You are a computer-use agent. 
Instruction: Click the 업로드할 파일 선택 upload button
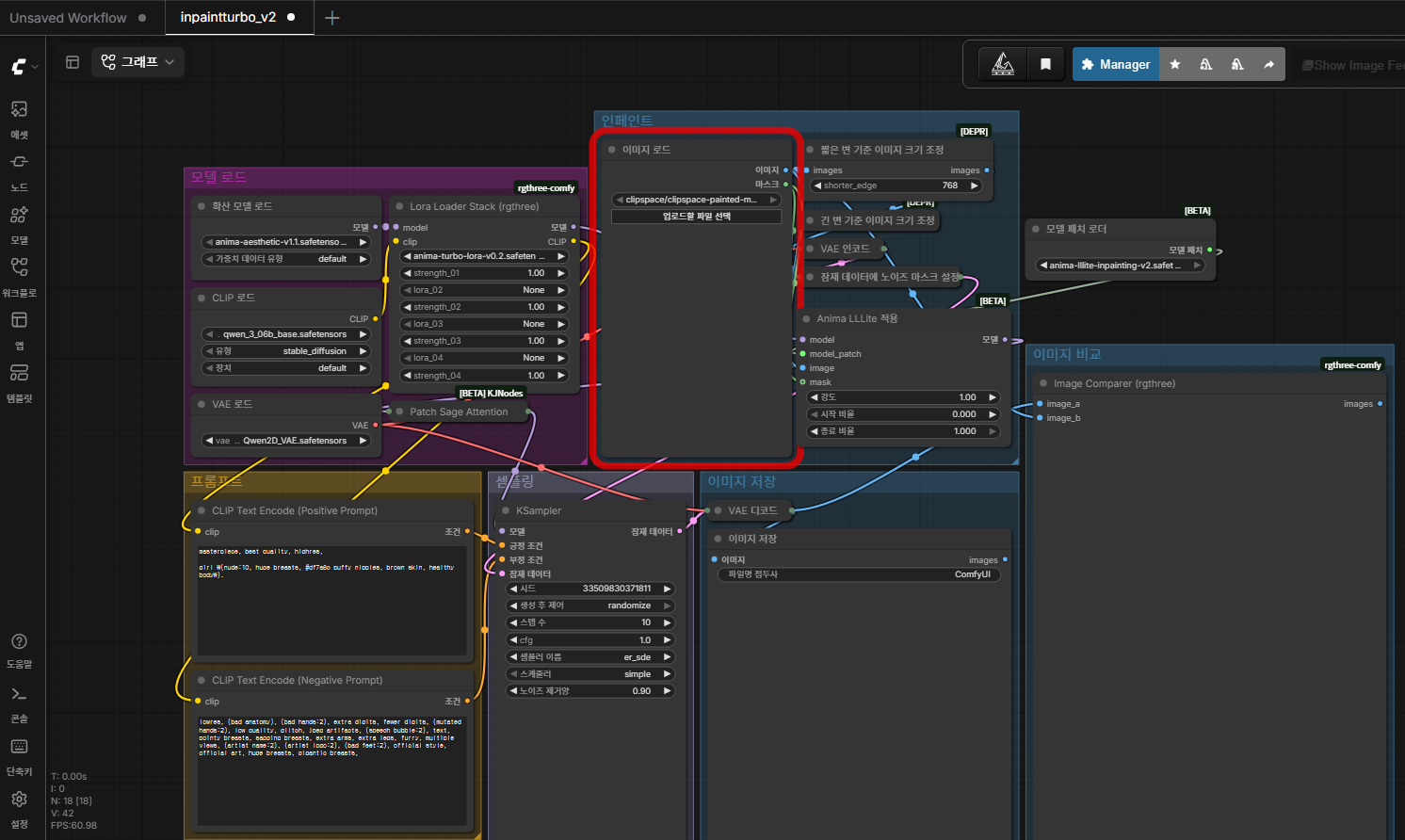(x=696, y=217)
